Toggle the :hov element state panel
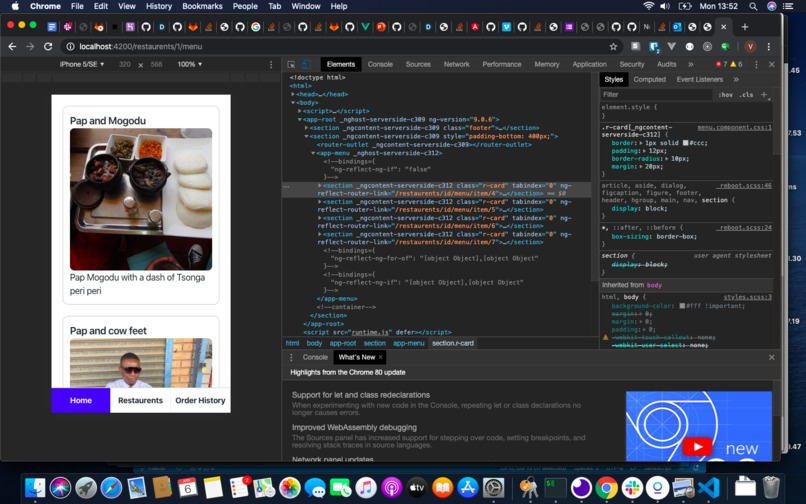Image resolution: width=806 pixels, height=504 pixels. [725, 95]
